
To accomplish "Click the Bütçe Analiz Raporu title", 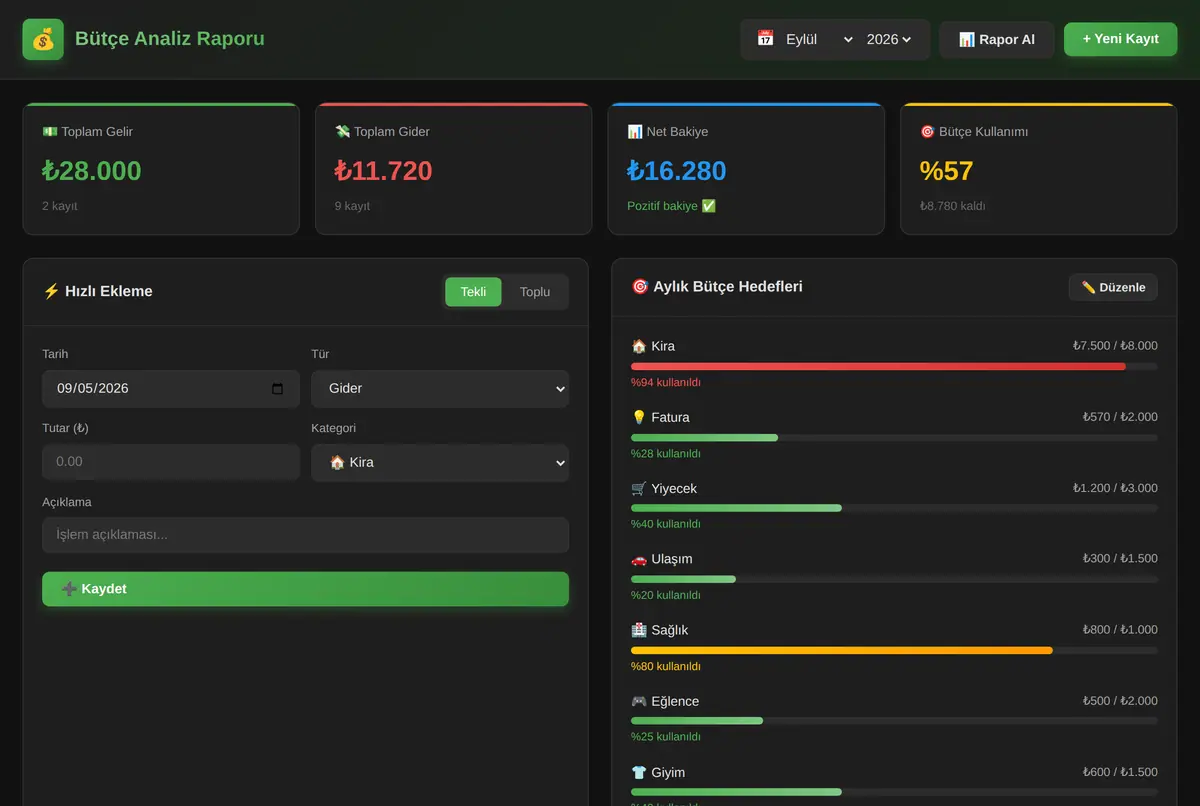I will pyautogui.click(x=170, y=39).
